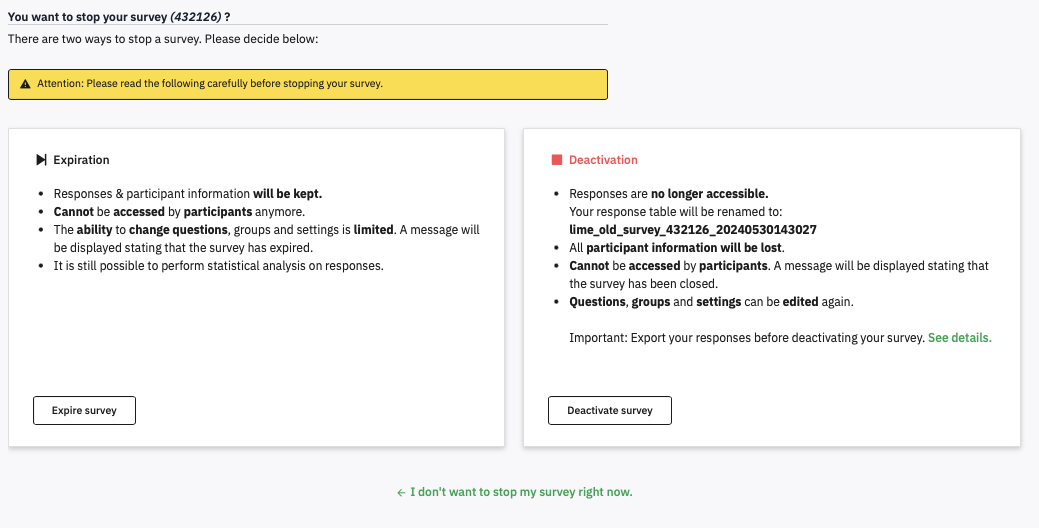
Task: Click the red Deactivation card heading
Action: (603, 160)
